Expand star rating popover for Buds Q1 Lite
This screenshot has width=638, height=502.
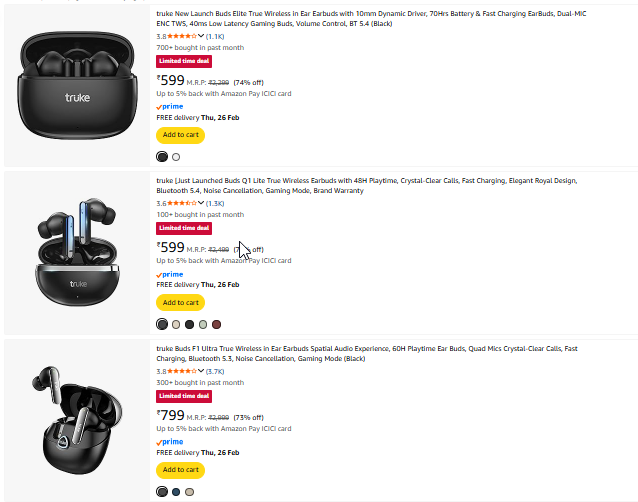pos(201,203)
